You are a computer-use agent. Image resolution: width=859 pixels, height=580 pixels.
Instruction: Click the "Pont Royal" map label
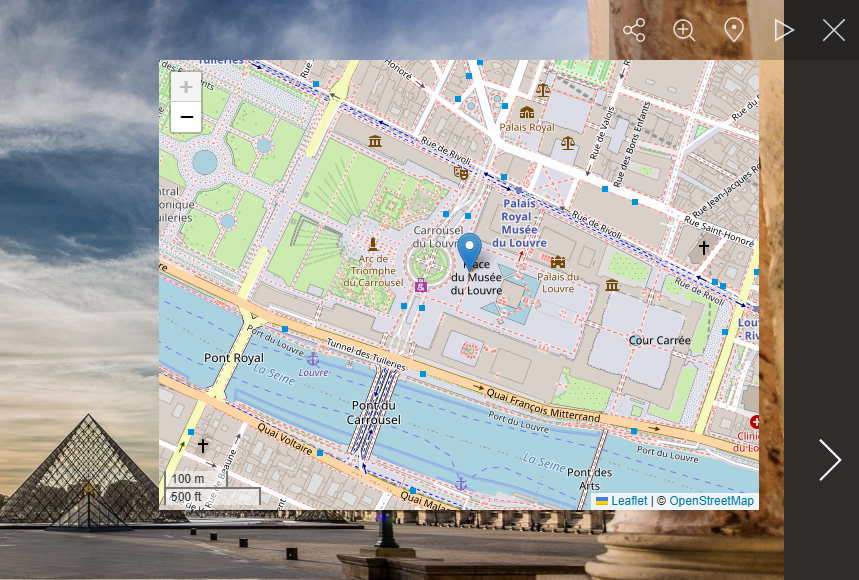click(234, 358)
